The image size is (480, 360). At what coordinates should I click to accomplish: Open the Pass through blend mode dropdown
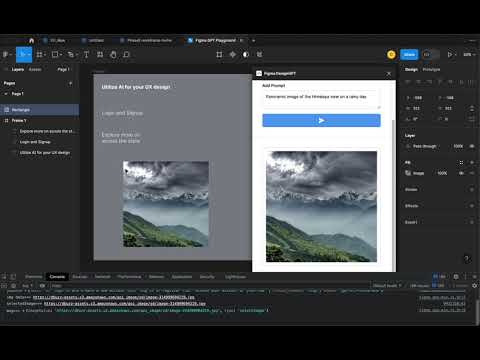[x=425, y=146]
